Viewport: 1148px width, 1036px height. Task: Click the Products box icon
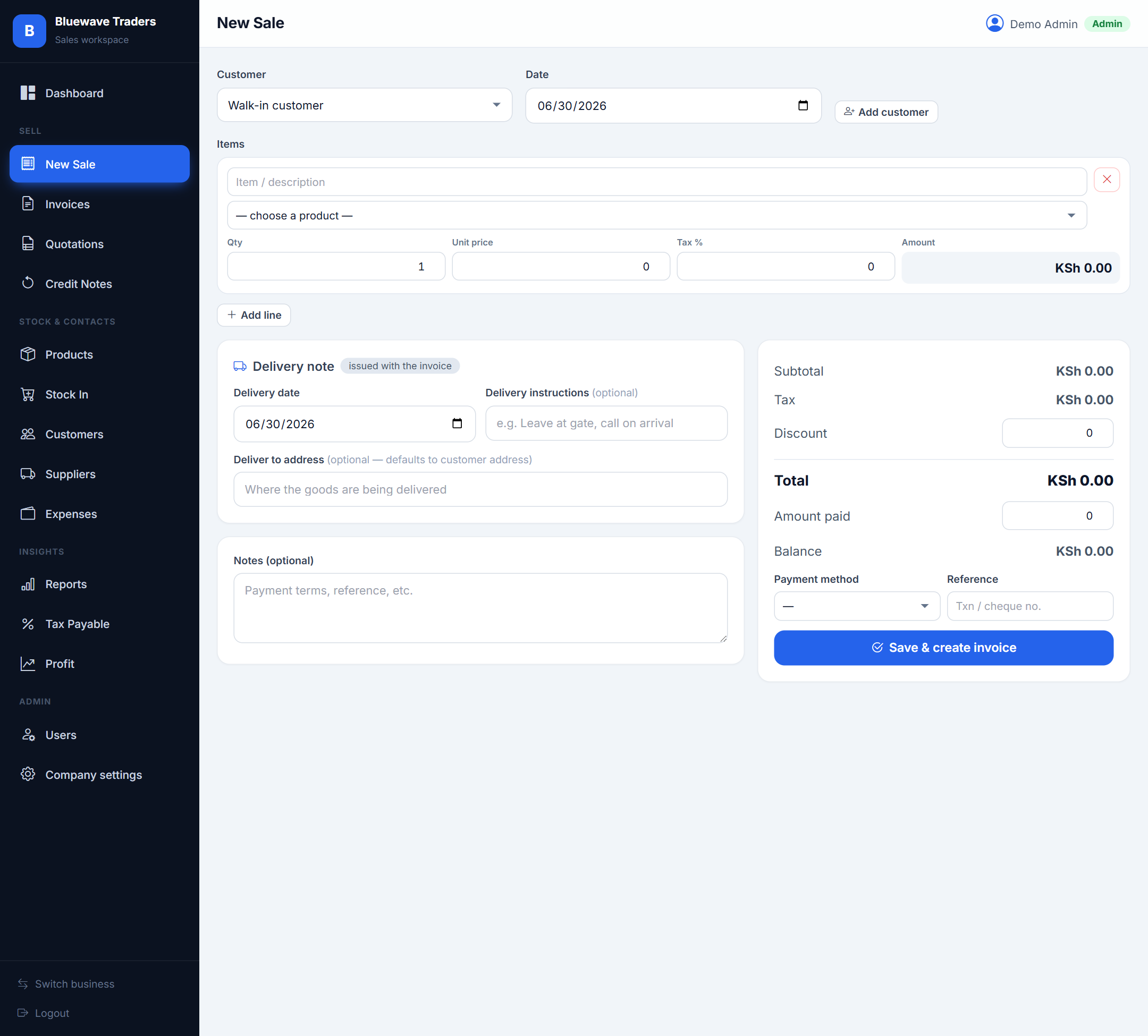coord(28,354)
